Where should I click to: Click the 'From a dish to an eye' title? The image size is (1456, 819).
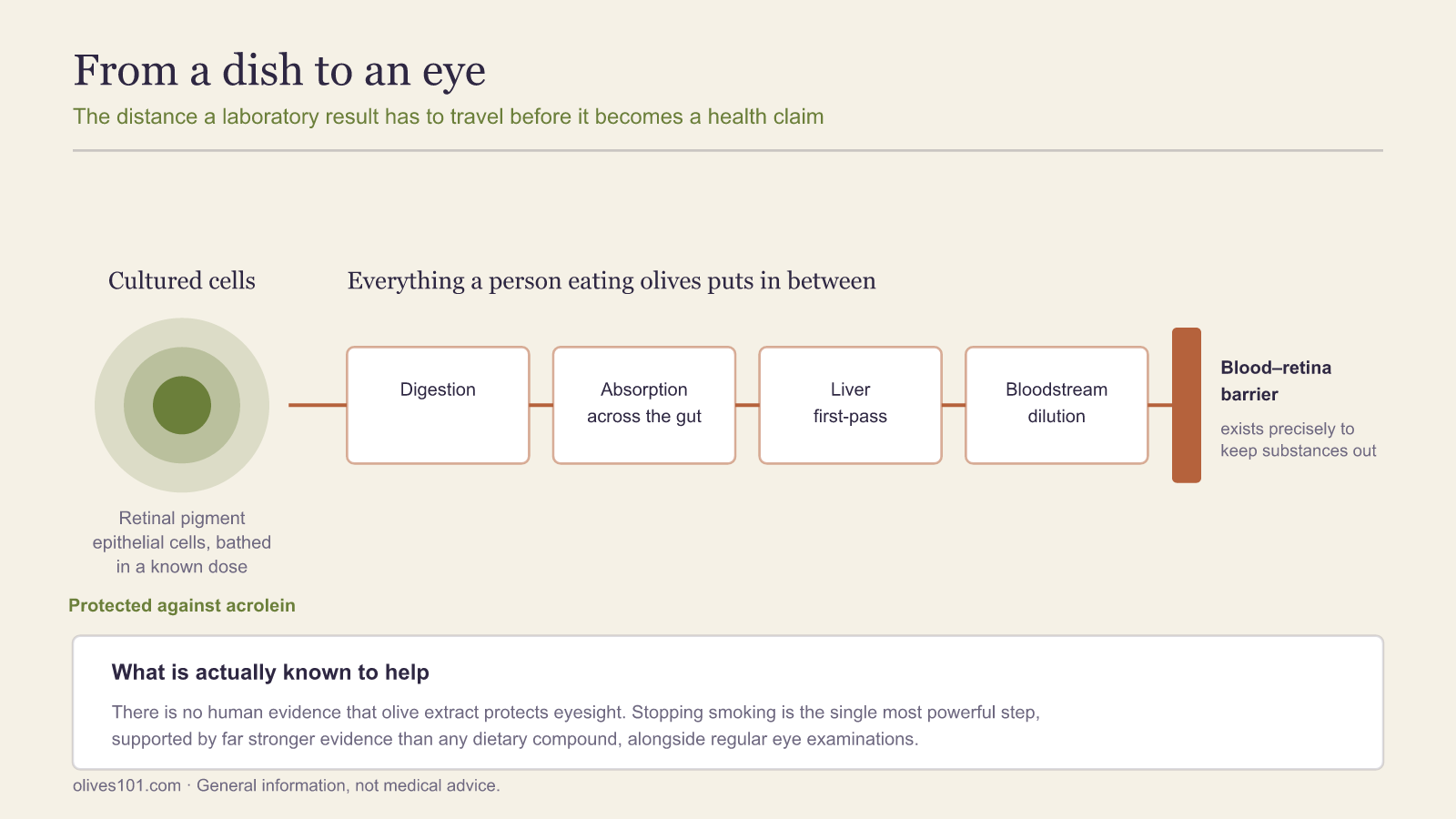(279, 71)
